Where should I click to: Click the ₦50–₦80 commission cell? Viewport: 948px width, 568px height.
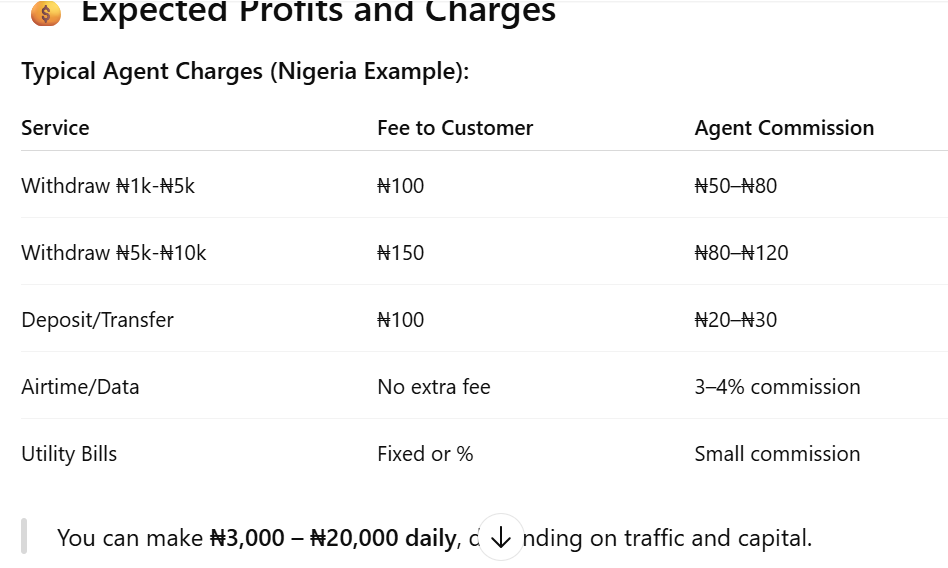pyautogui.click(x=735, y=186)
